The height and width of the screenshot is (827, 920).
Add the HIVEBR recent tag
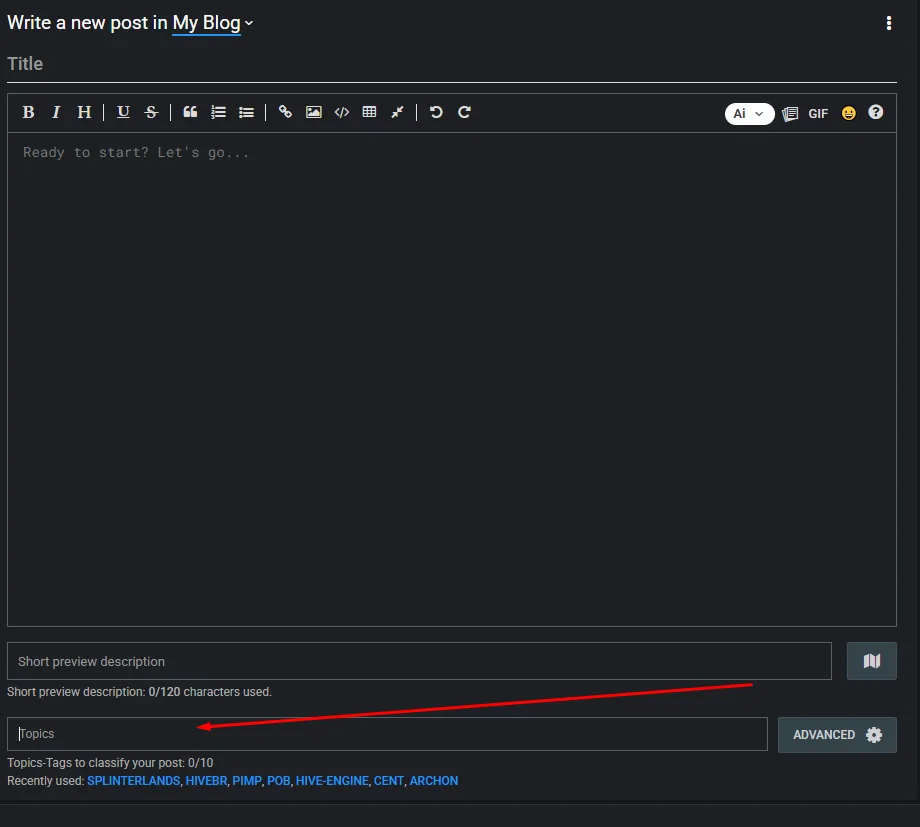pyautogui.click(x=206, y=781)
